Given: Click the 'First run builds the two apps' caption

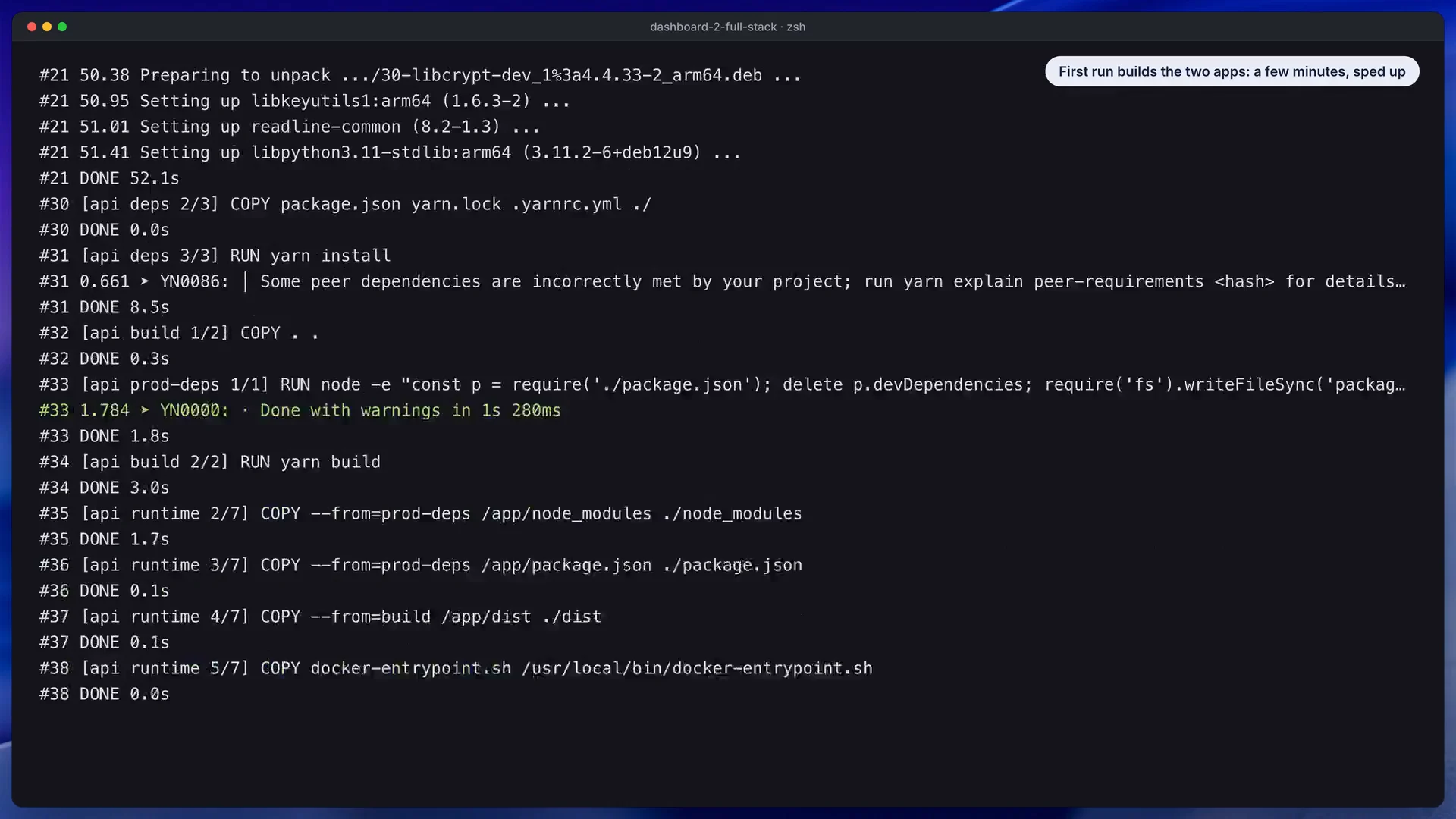Looking at the screenshot, I should pyautogui.click(x=1232, y=71).
